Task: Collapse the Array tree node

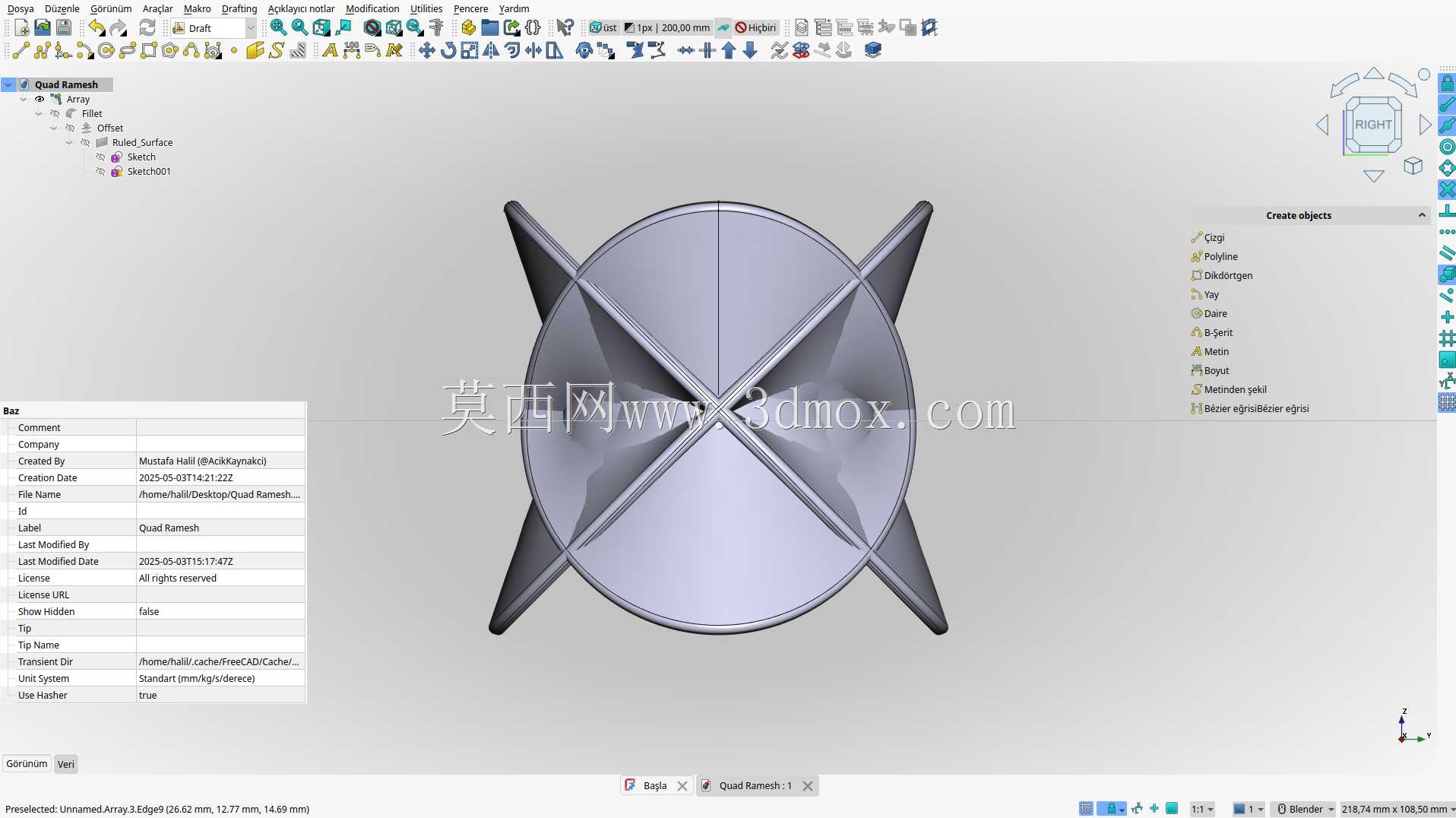Action: 24,100
